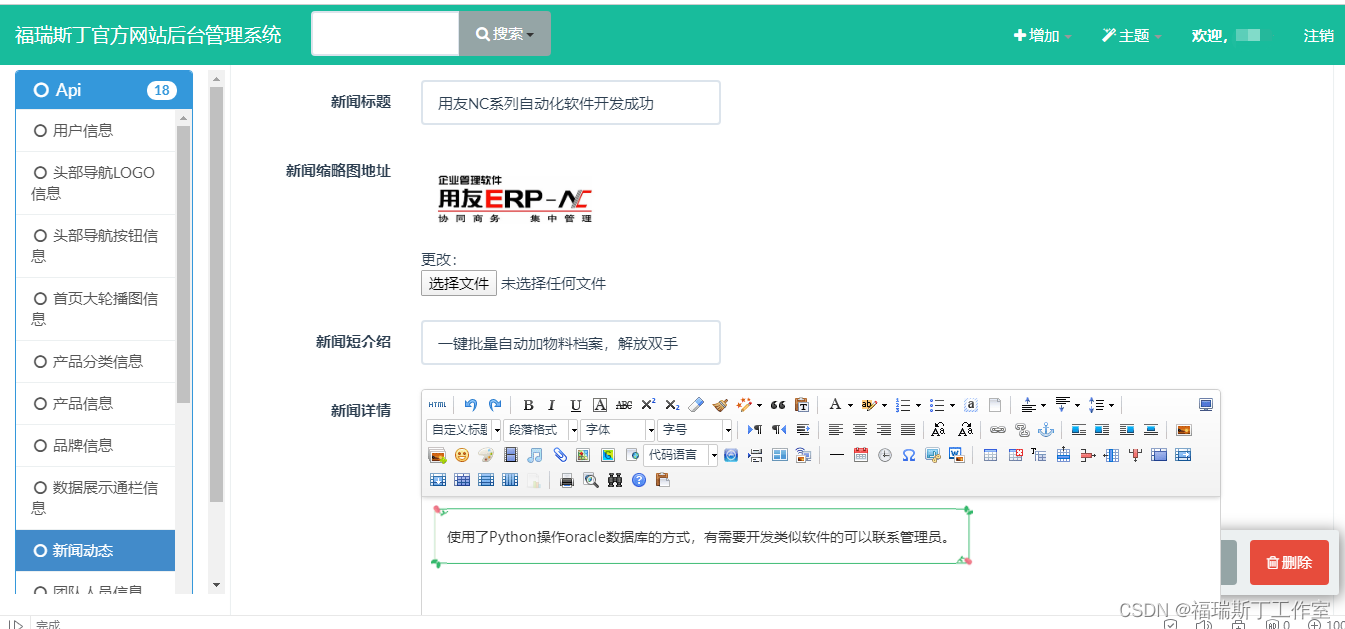1345x629 pixels.
Task: Toggle blockquote quotation marks icon
Action: [778, 405]
